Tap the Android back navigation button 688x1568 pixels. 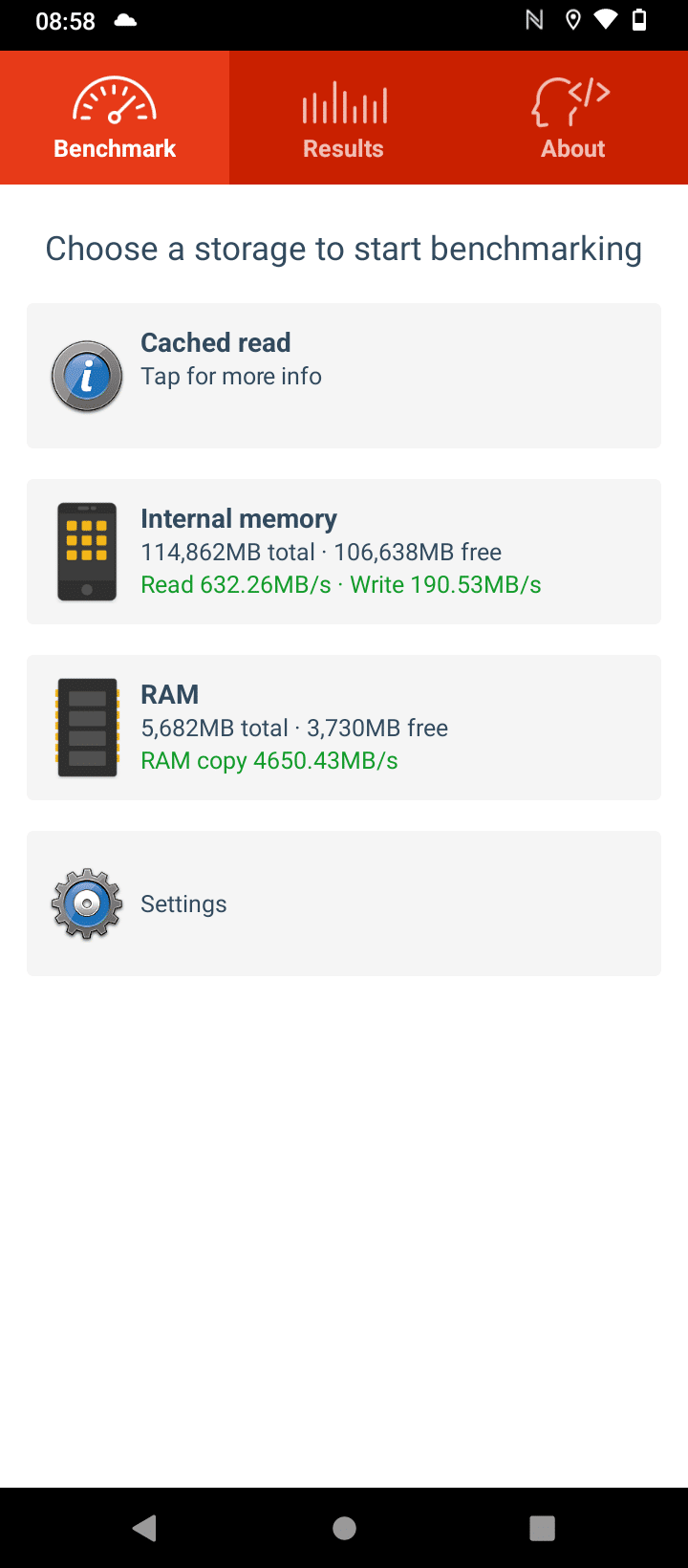coord(145,1528)
